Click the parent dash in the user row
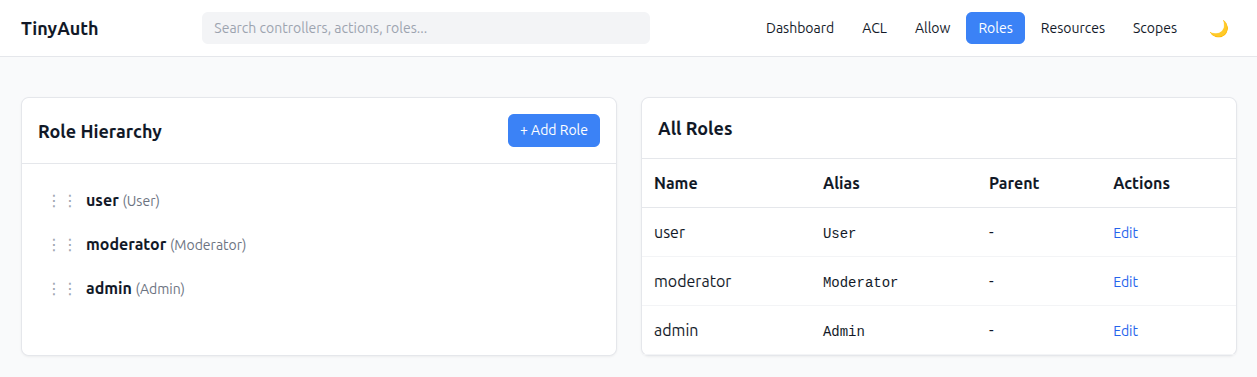 (991, 232)
